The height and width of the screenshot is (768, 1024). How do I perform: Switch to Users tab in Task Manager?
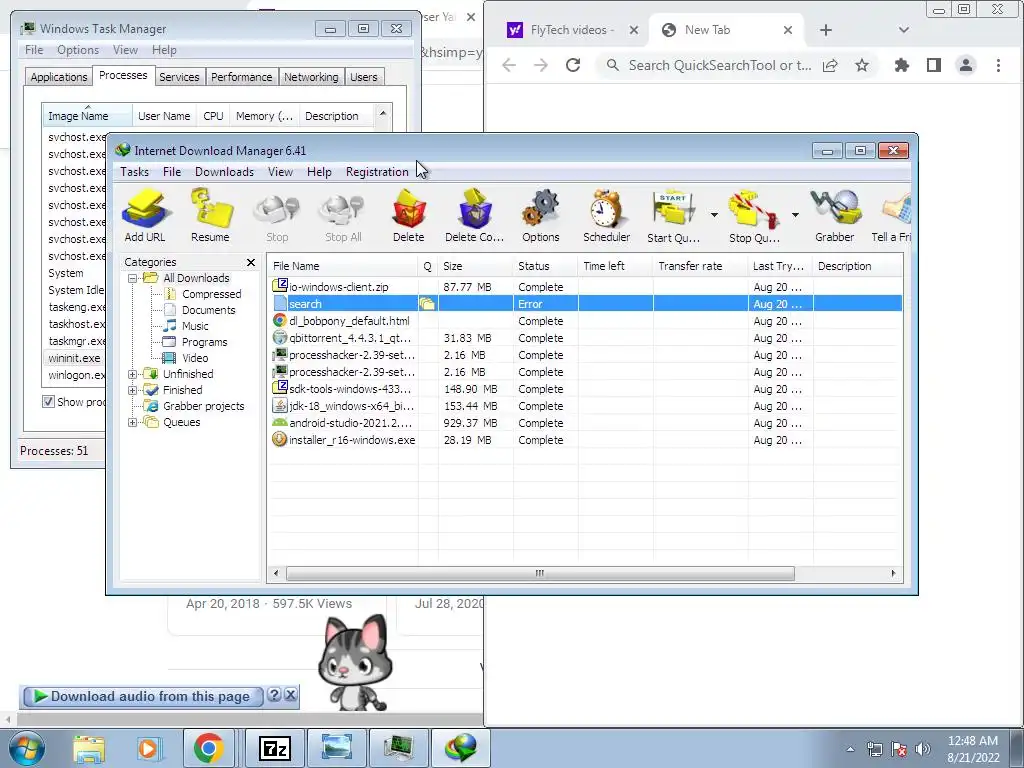(363, 77)
